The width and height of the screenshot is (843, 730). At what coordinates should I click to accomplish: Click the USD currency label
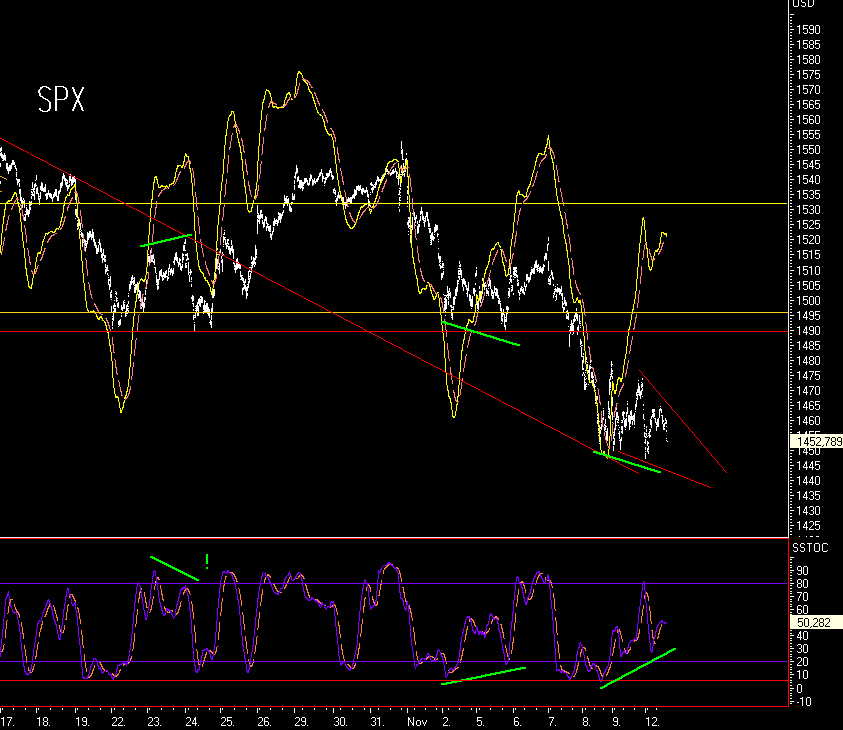pyautogui.click(x=802, y=4)
